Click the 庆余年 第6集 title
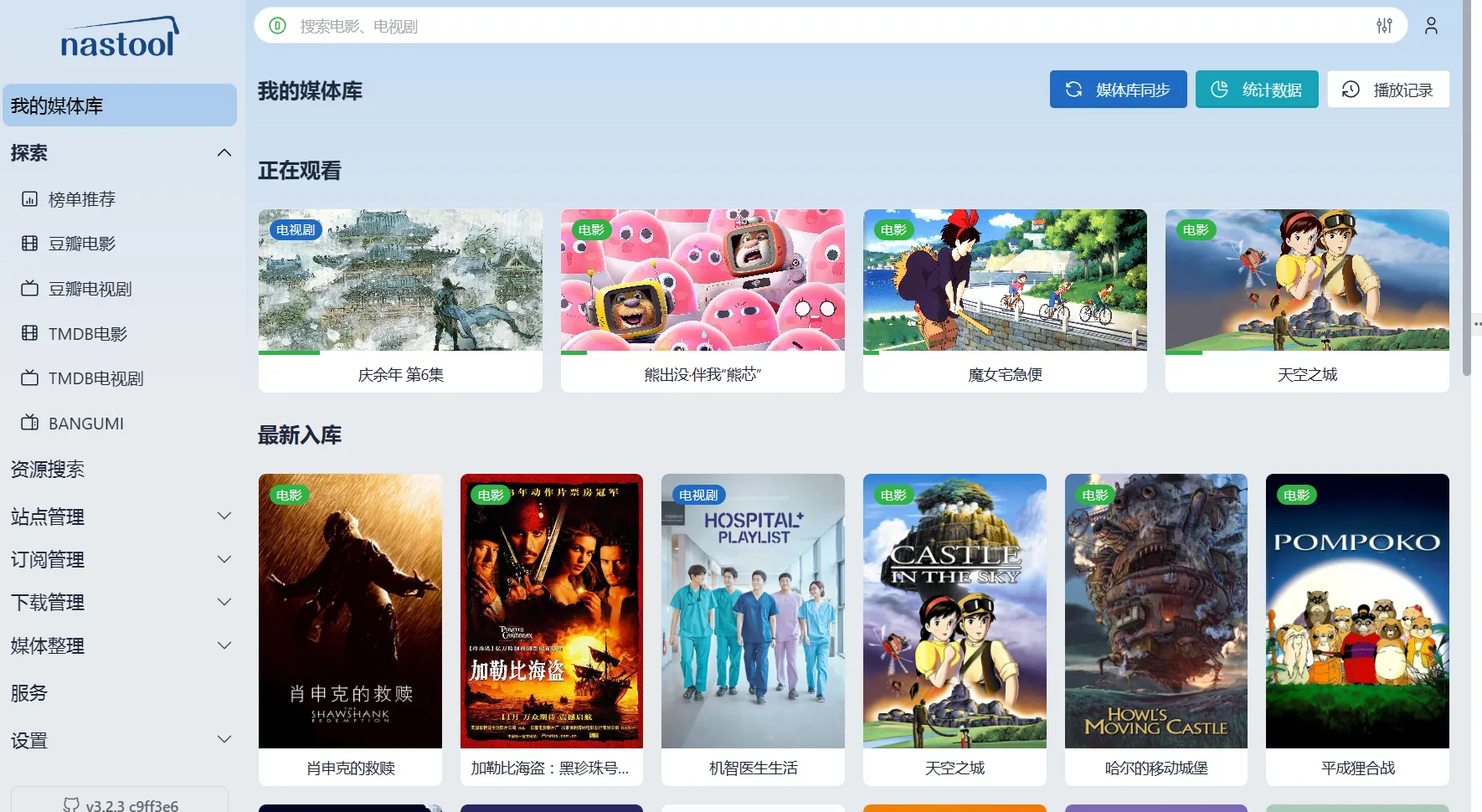 401,375
